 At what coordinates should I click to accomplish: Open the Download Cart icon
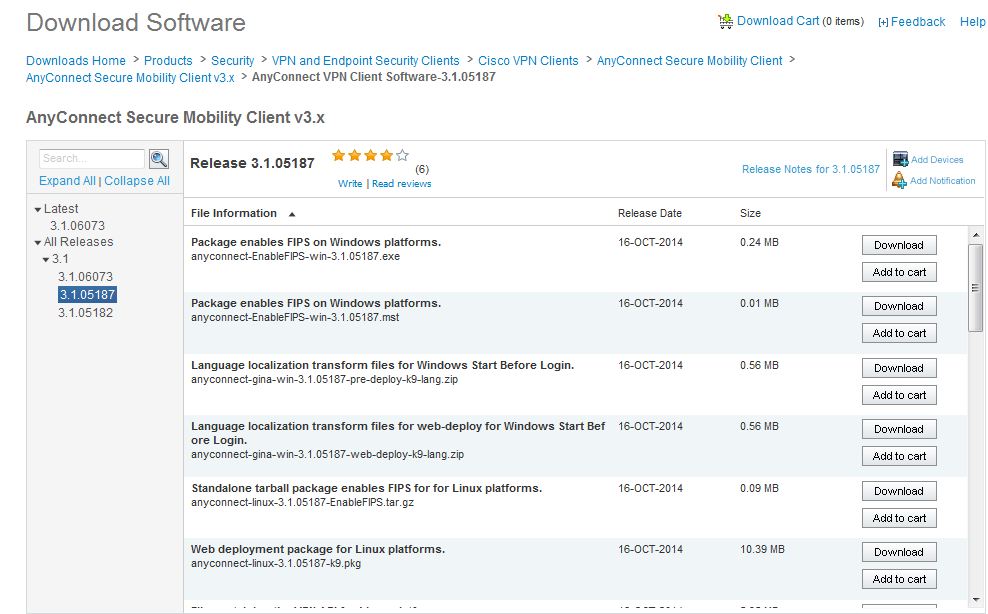(725, 21)
